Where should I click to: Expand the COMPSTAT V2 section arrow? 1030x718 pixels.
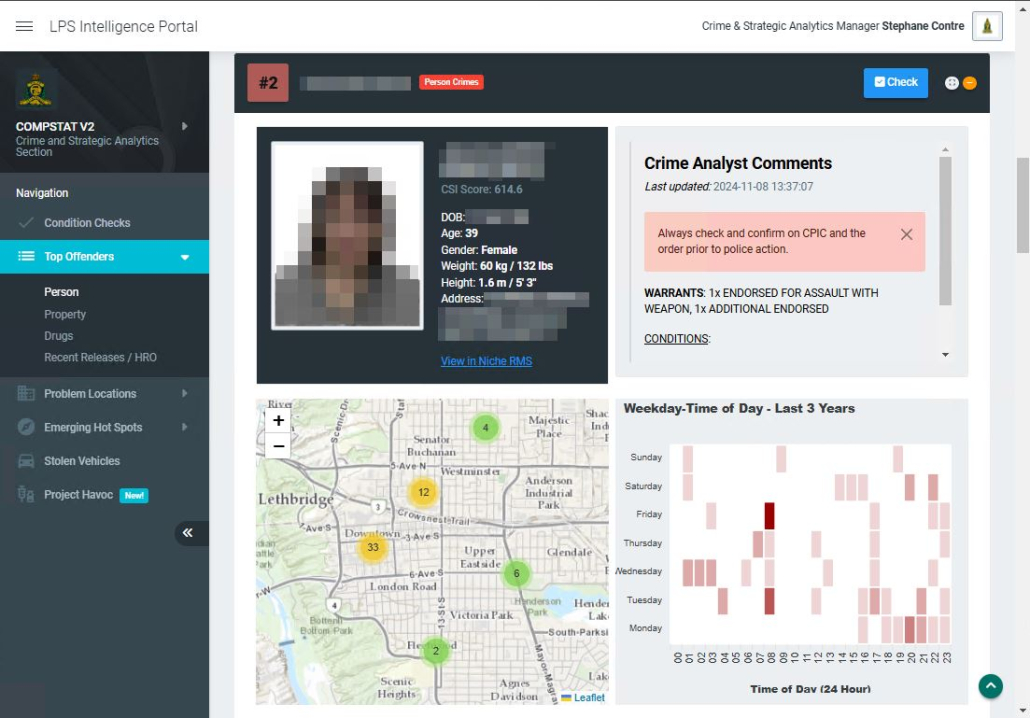click(184, 127)
